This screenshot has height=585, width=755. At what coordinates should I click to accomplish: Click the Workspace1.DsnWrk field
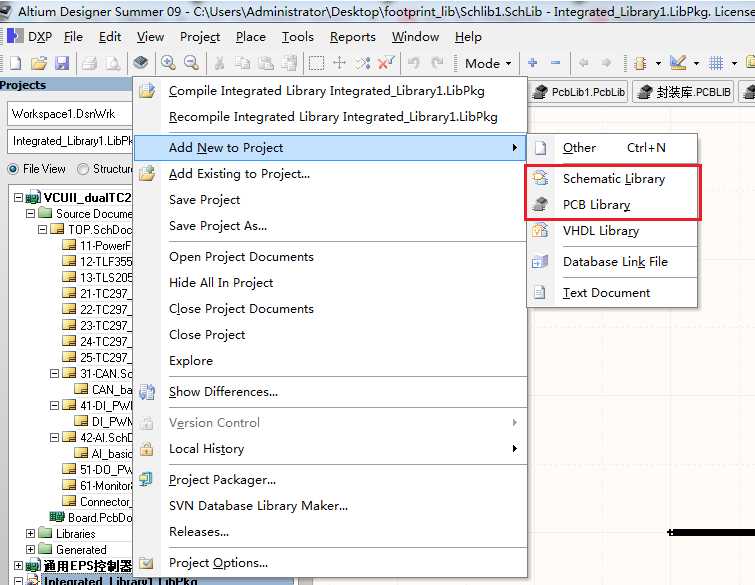70,114
